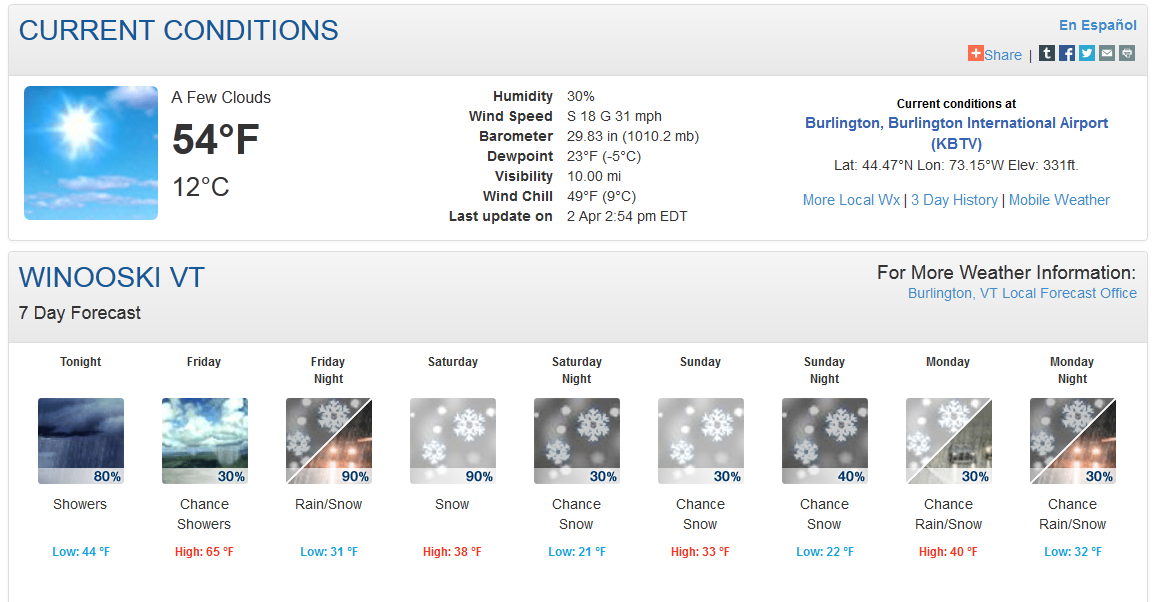Click the print page icon
Viewport: 1154px width, 602px height.
(x=1127, y=53)
